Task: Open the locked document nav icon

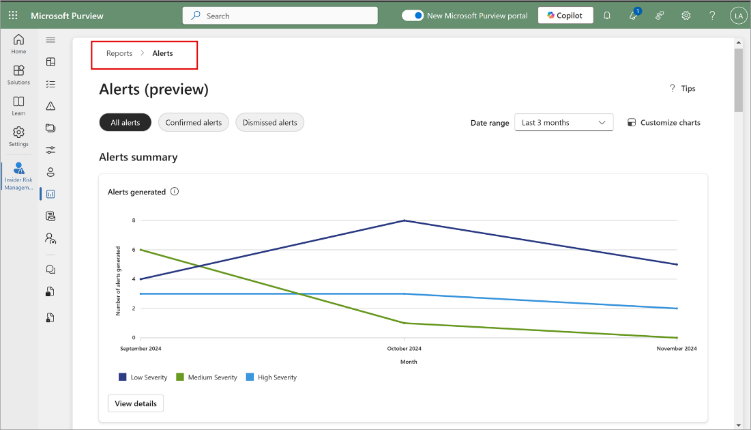Action: pos(50,292)
